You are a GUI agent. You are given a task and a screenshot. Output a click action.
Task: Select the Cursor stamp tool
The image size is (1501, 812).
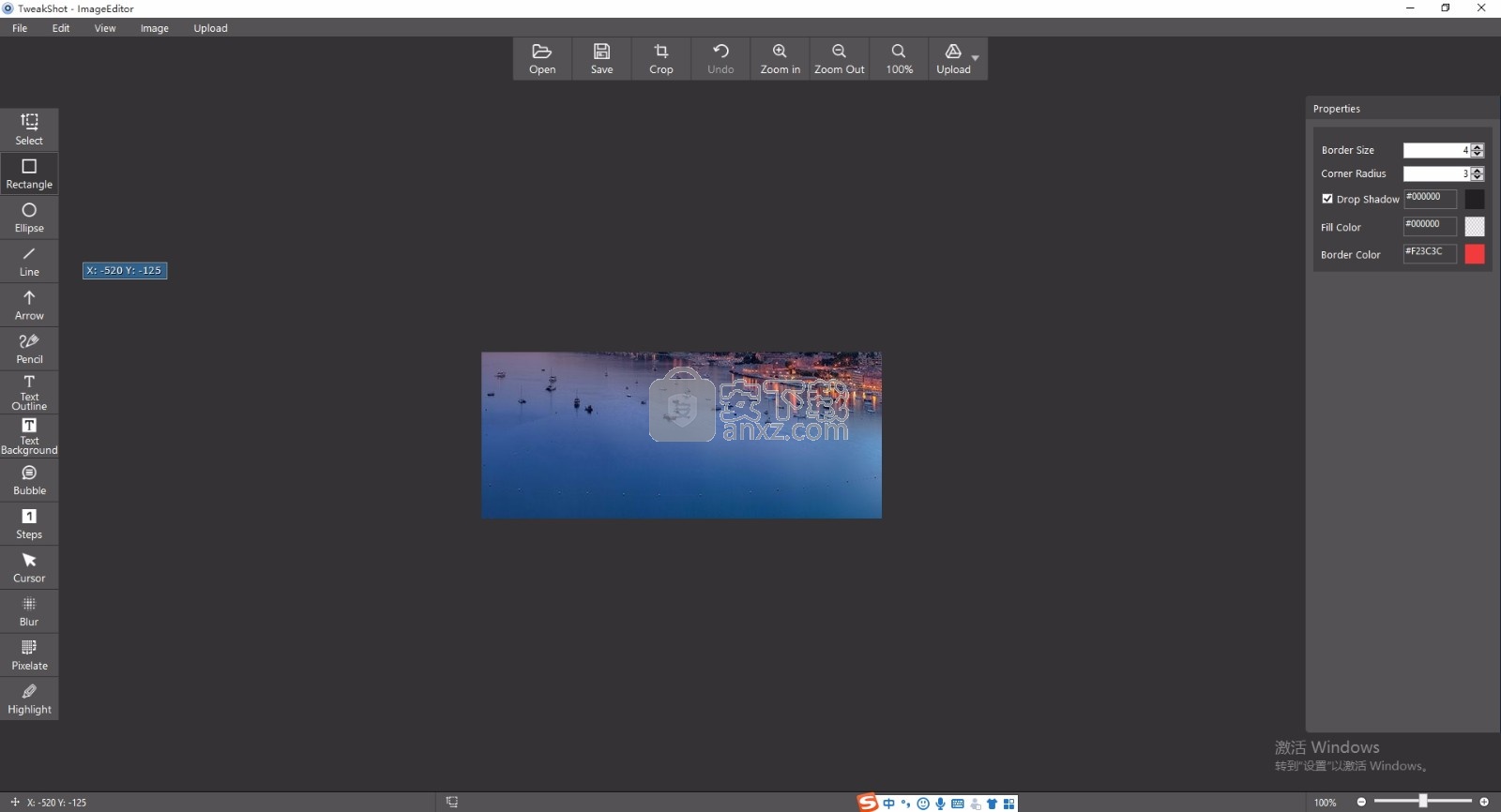click(x=29, y=567)
